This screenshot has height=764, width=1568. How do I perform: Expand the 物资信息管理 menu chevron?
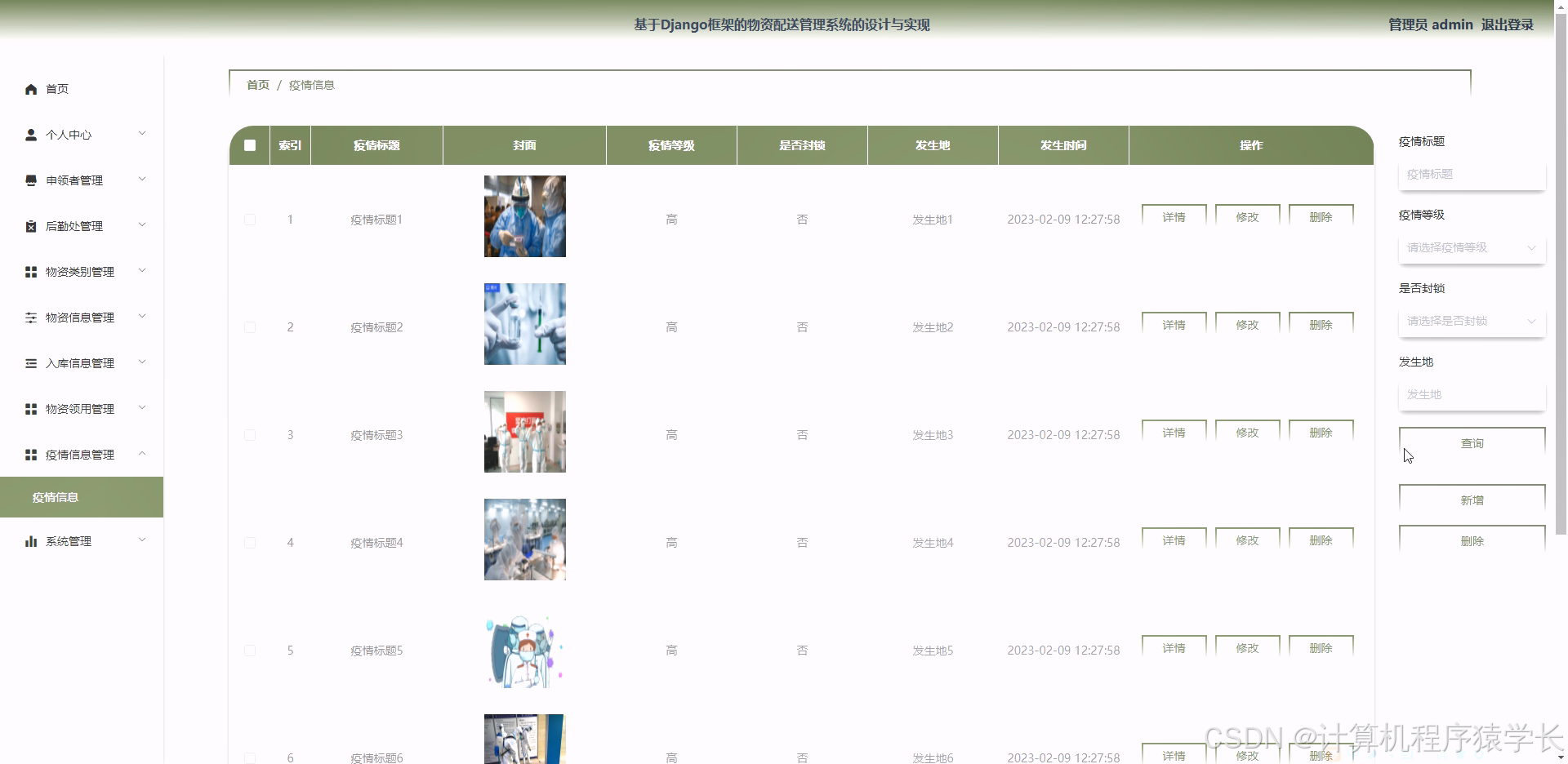tap(142, 317)
